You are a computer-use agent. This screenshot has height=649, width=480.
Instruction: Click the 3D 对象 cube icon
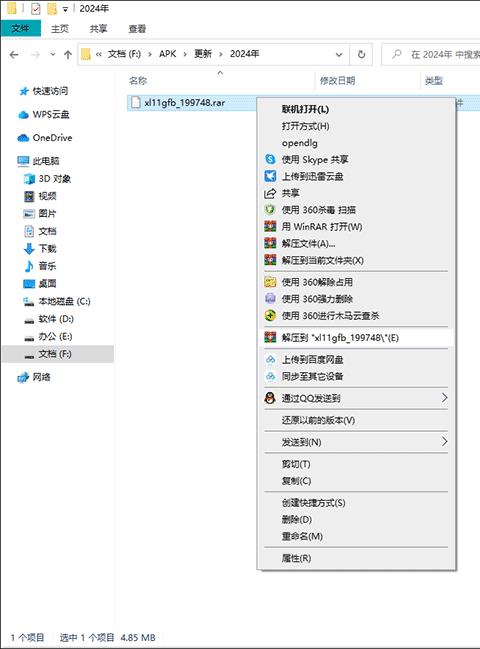tap(29, 179)
